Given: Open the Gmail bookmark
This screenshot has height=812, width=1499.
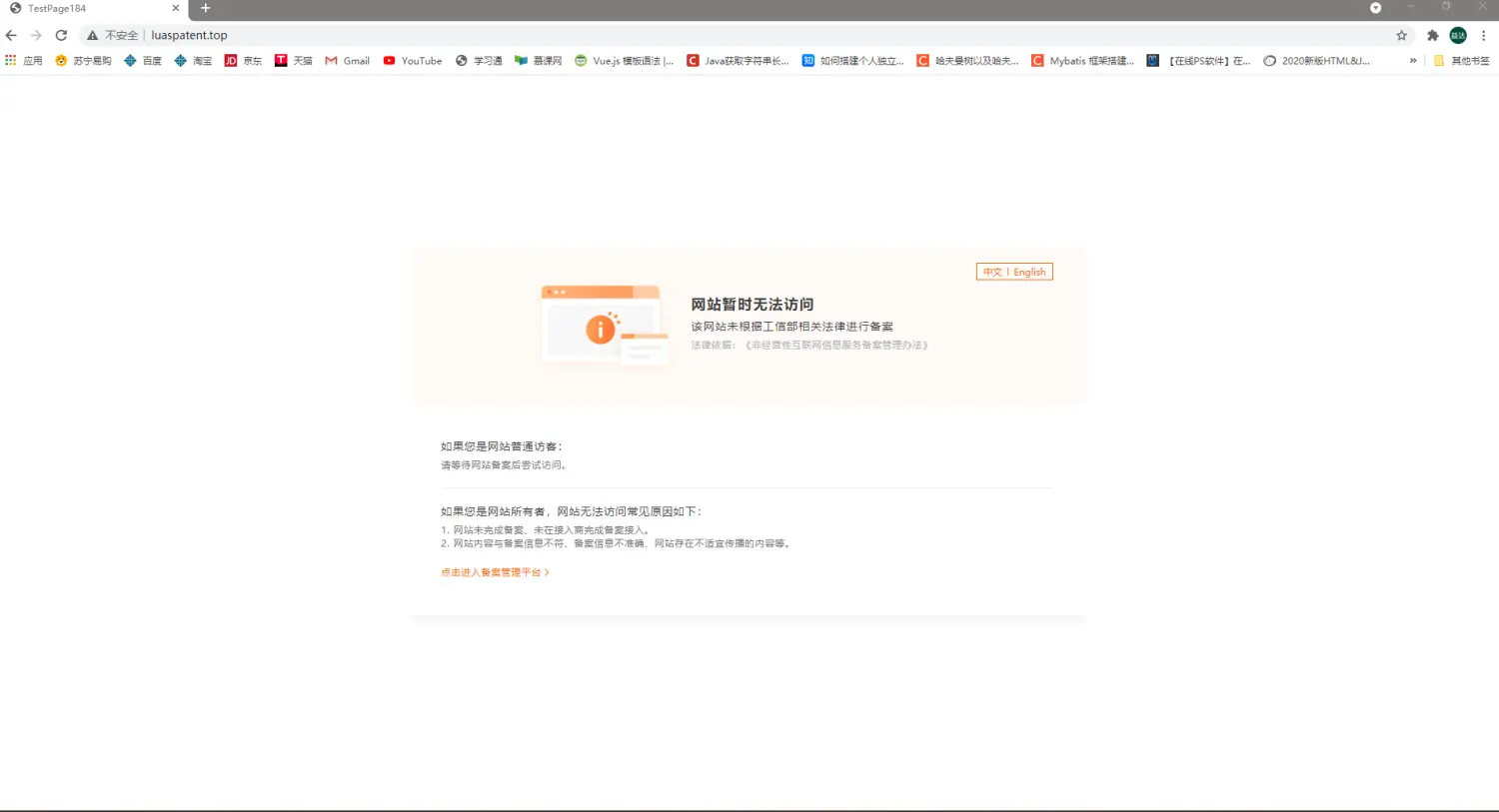Looking at the screenshot, I should (347, 61).
